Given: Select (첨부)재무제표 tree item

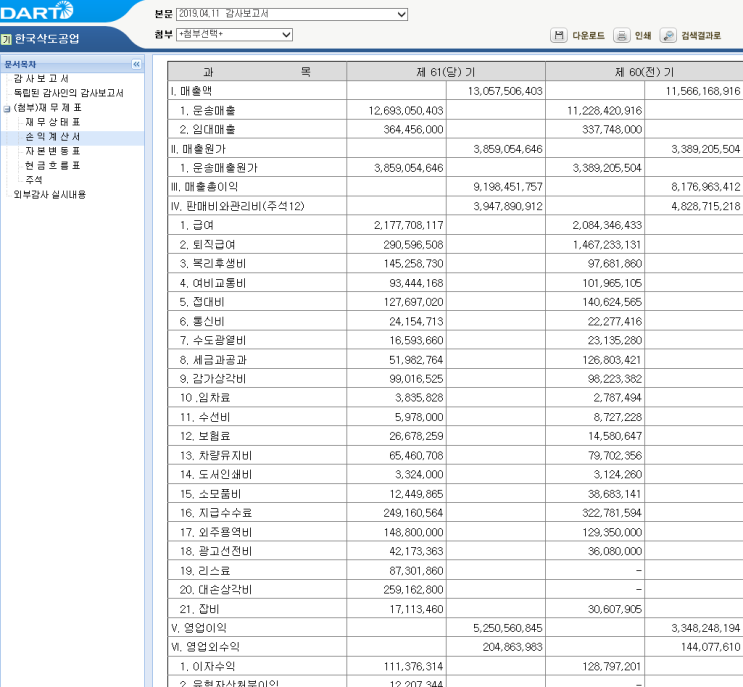Looking at the screenshot, I should coord(47,108).
